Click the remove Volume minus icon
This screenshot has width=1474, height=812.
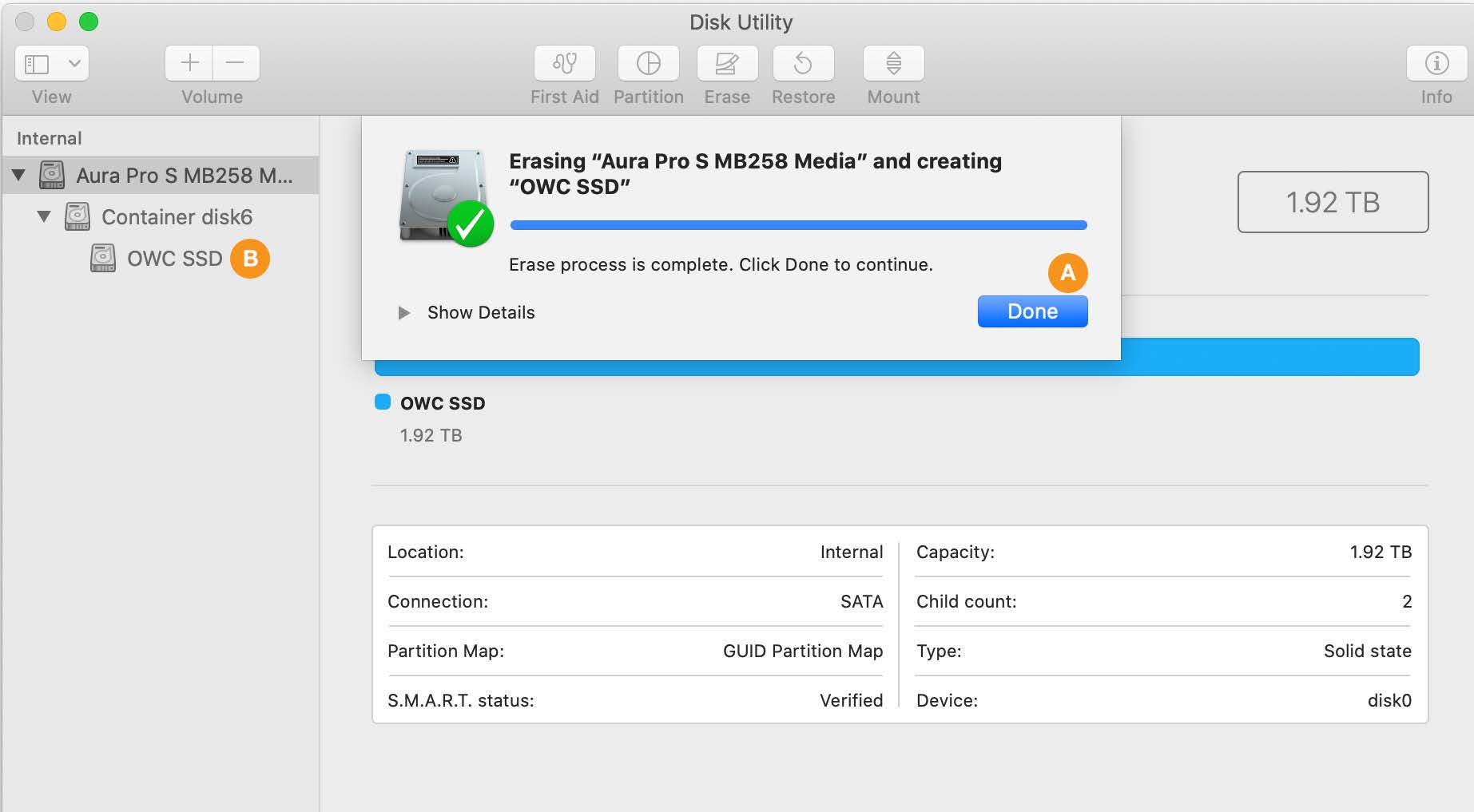pyautogui.click(x=236, y=63)
